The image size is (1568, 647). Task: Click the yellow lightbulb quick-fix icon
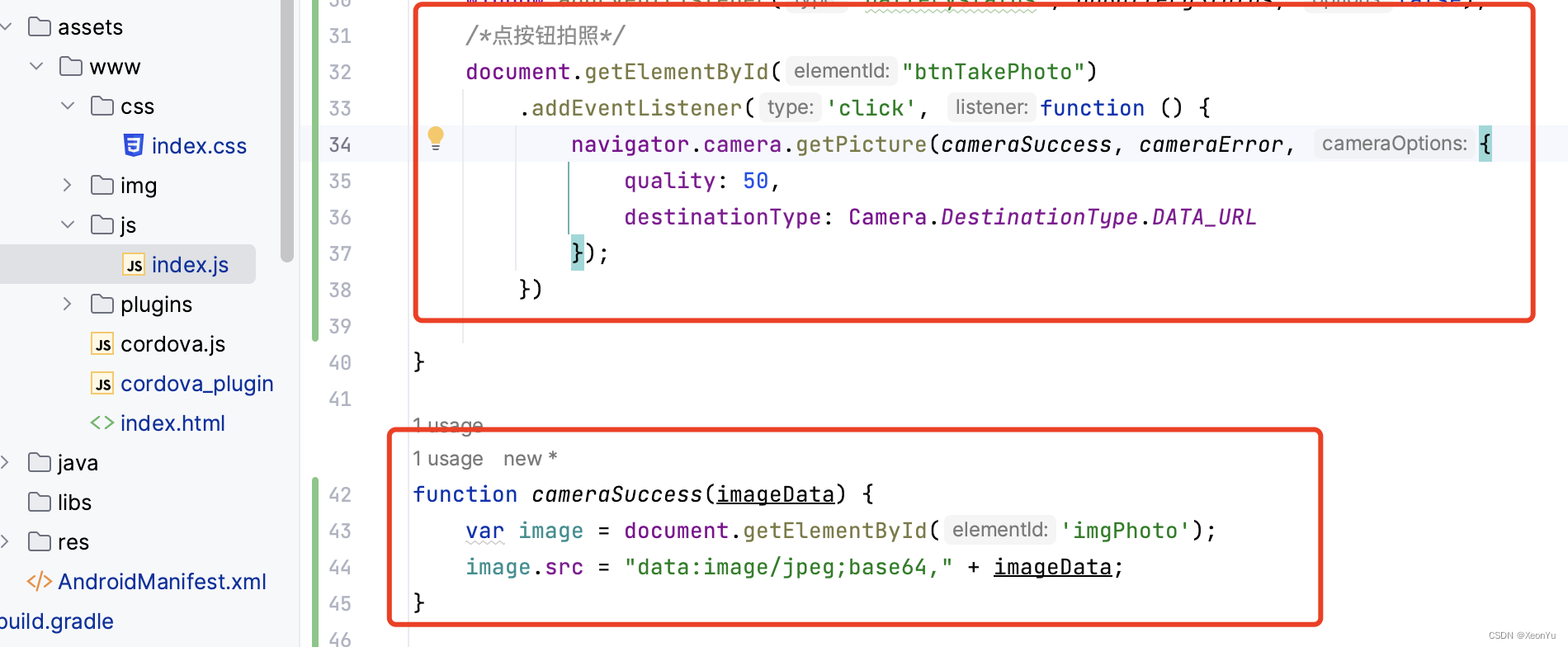436,138
